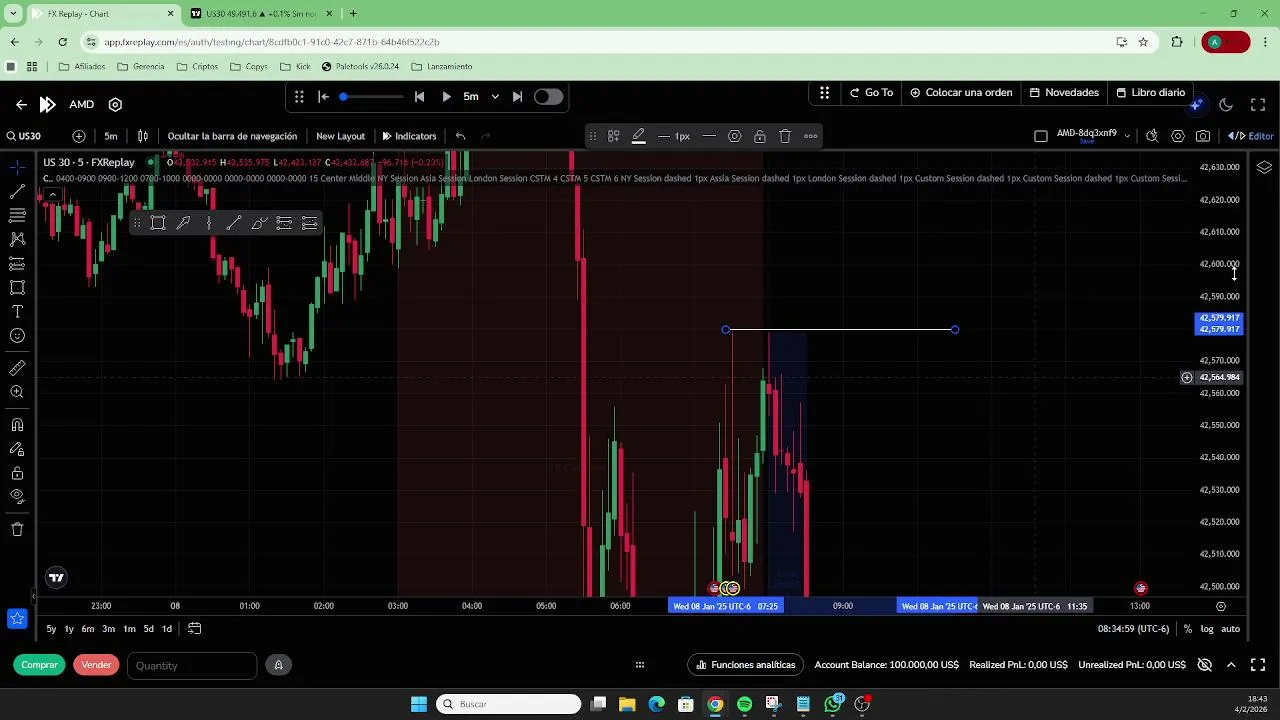
Task: Open the Fibonacci tools in left sidebar
Action: (17, 215)
